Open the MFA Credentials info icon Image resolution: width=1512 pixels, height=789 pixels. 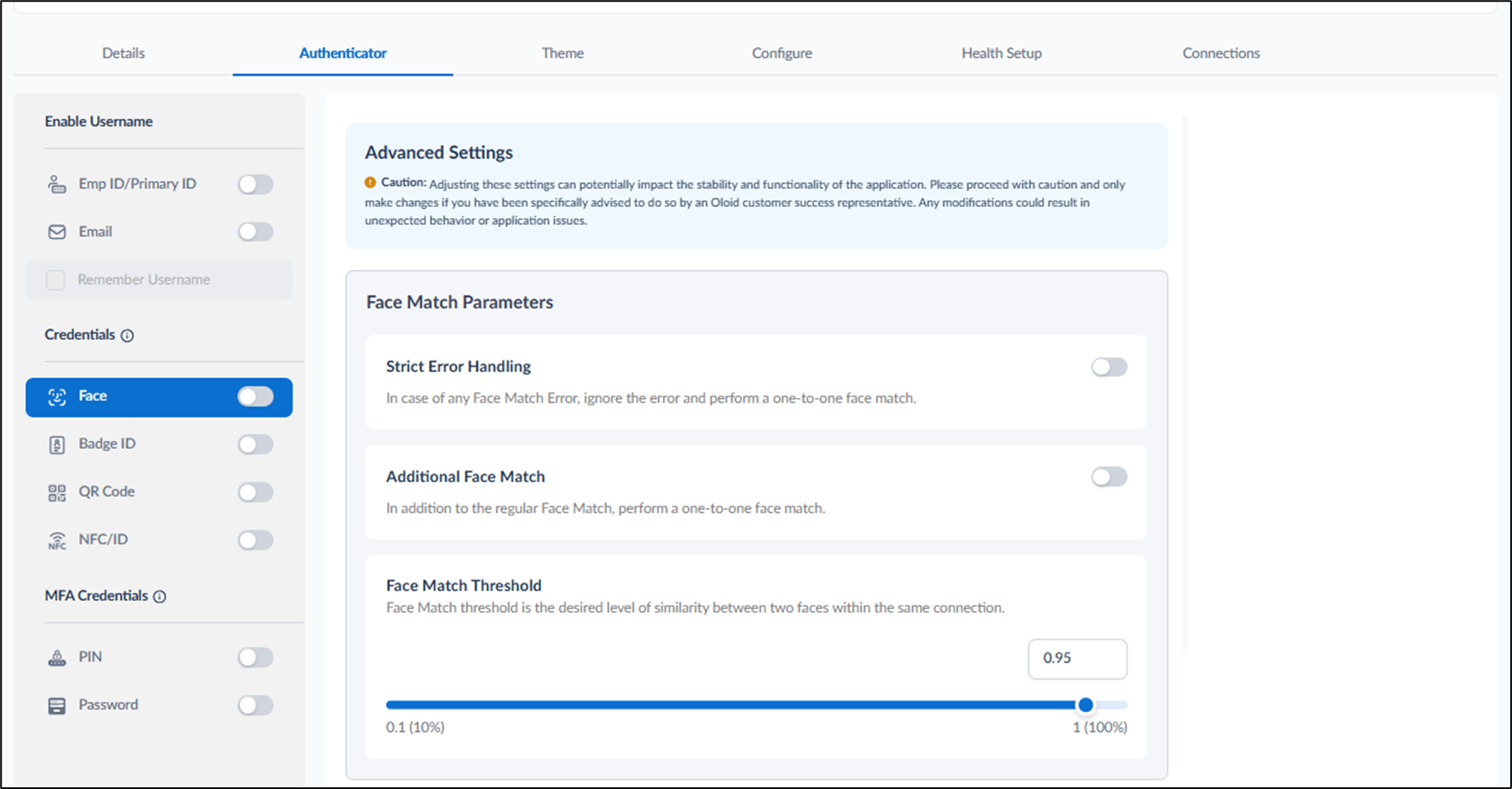click(x=160, y=597)
